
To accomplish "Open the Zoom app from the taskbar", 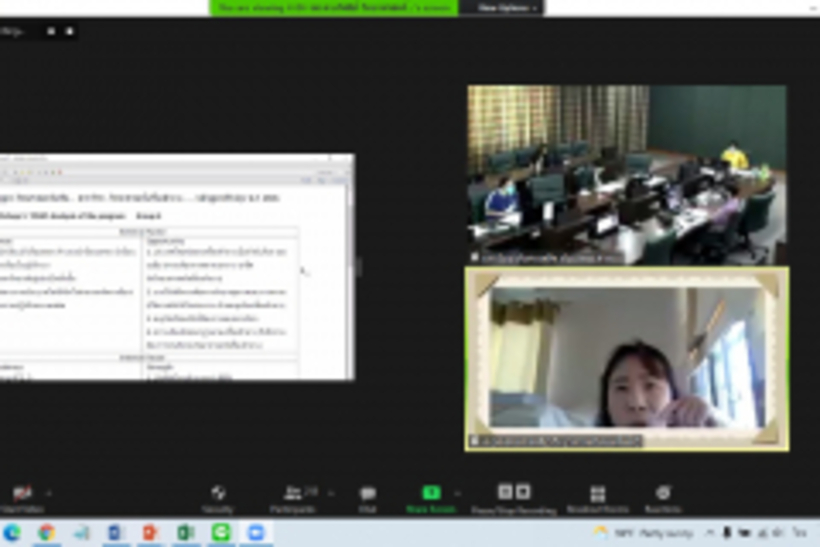I will [256, 532].
